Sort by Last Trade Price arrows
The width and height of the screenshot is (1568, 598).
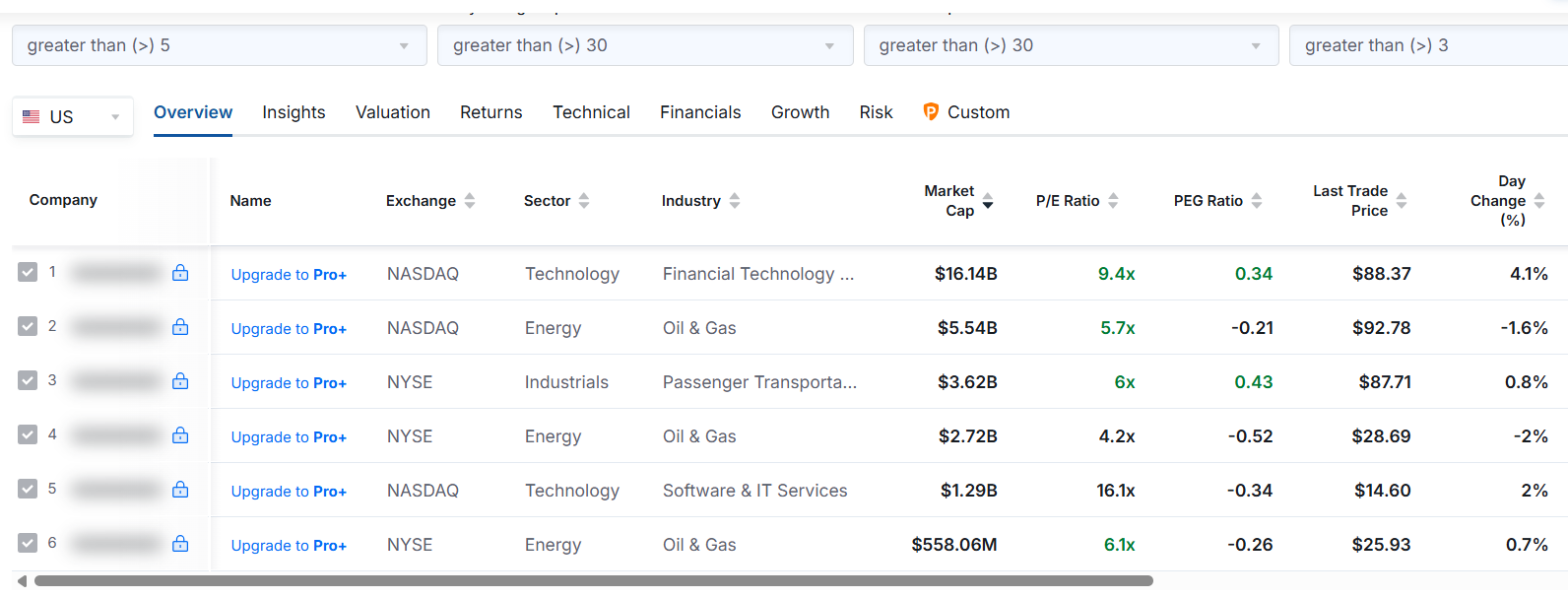(1402, 201)
